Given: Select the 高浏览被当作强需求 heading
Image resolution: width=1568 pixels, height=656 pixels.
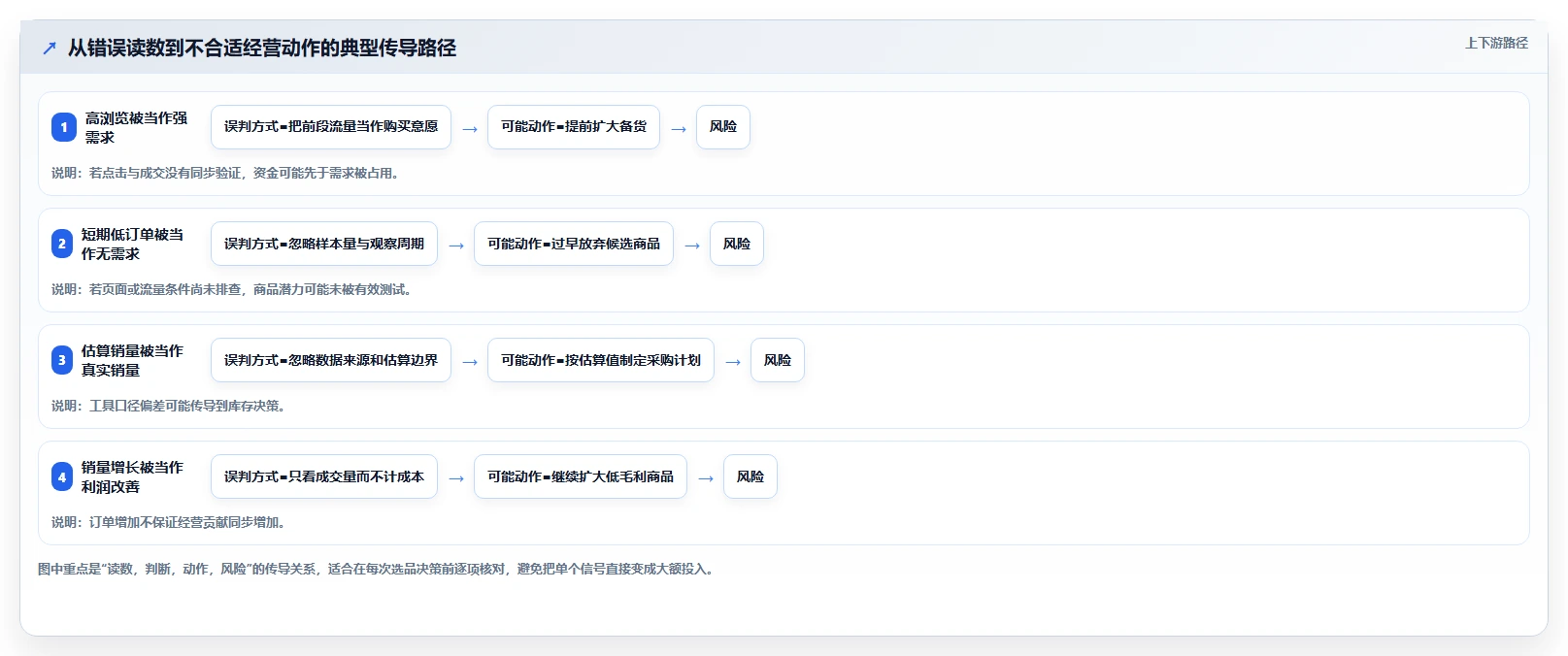Looking at the screenshot, I should 137,127.
